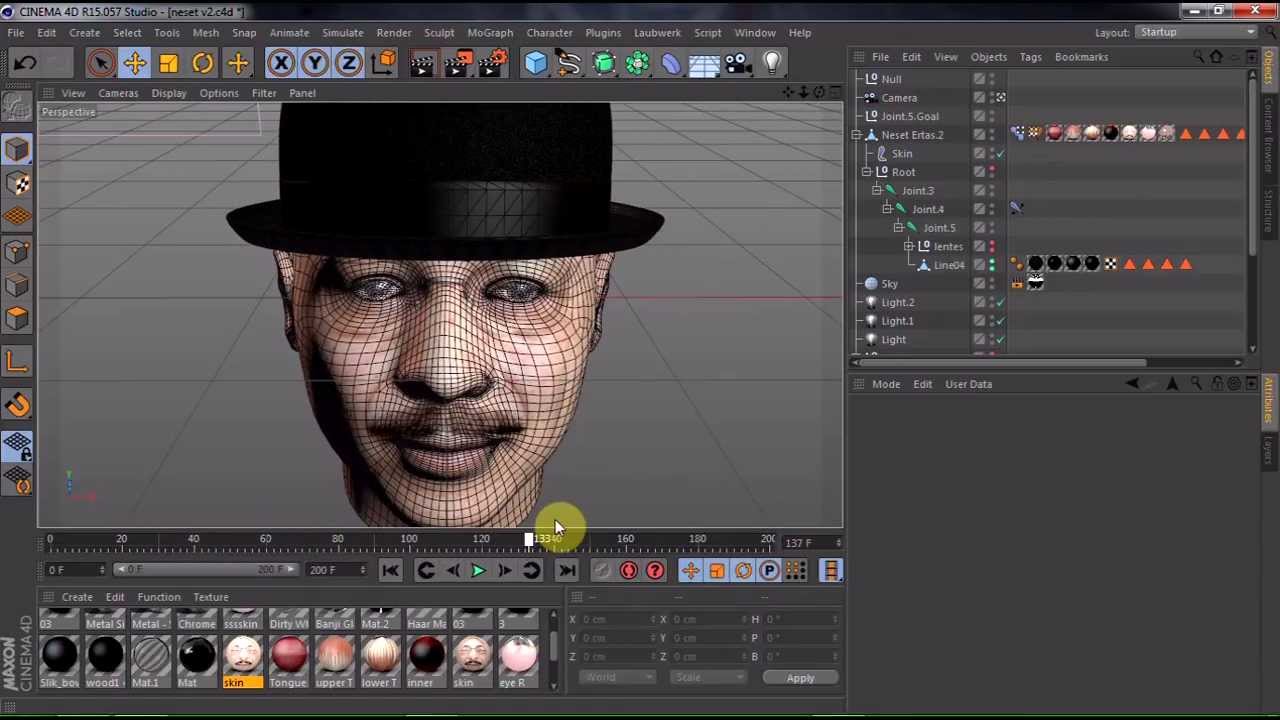Click the Undo arrow icon
Image resolution: width=1280 pixels, height=720 pixels.
click(25, 64)
